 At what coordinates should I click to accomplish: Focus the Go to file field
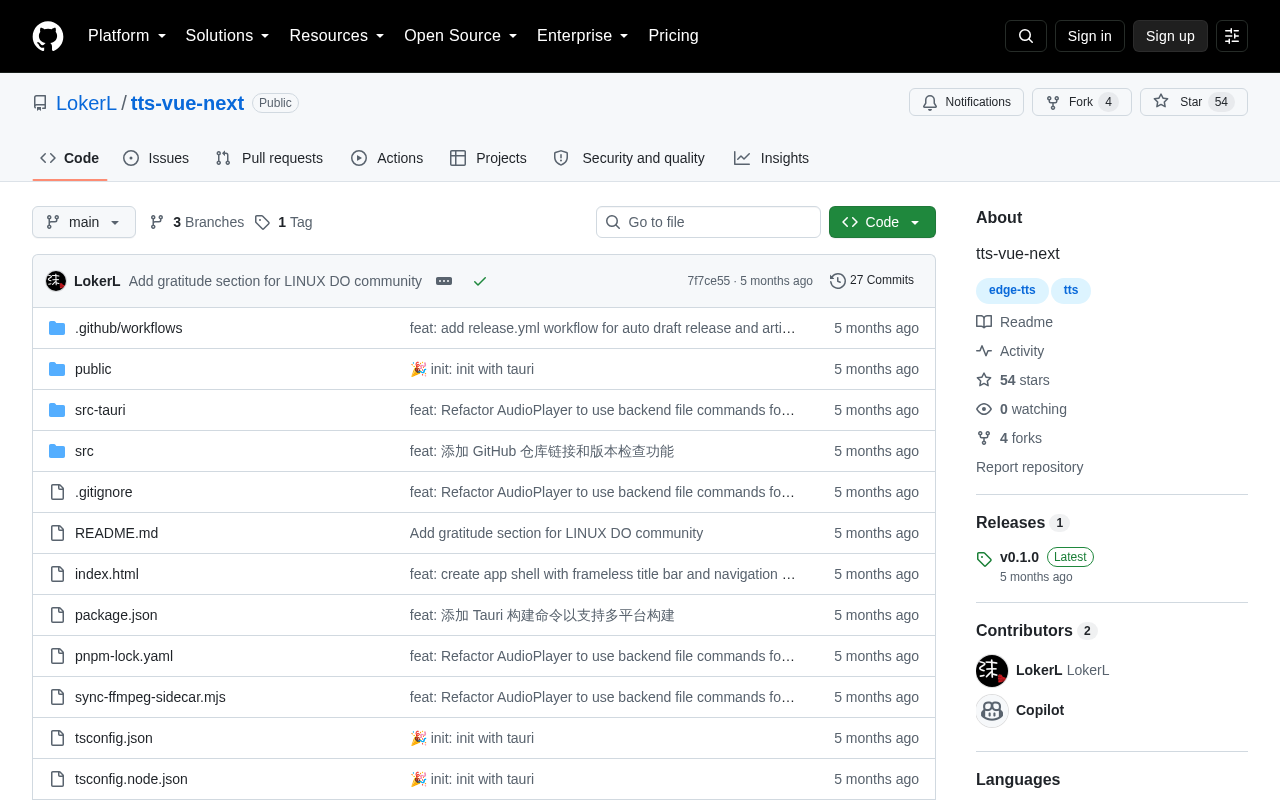coord(708,222)
